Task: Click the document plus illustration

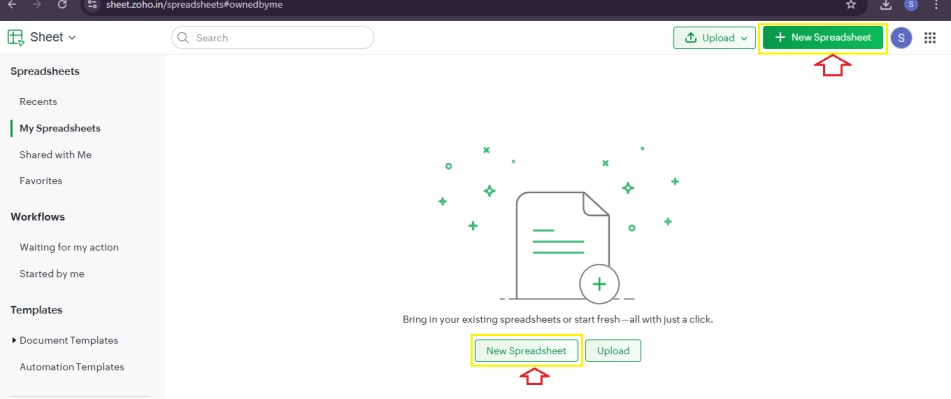Action: point(566,247)
